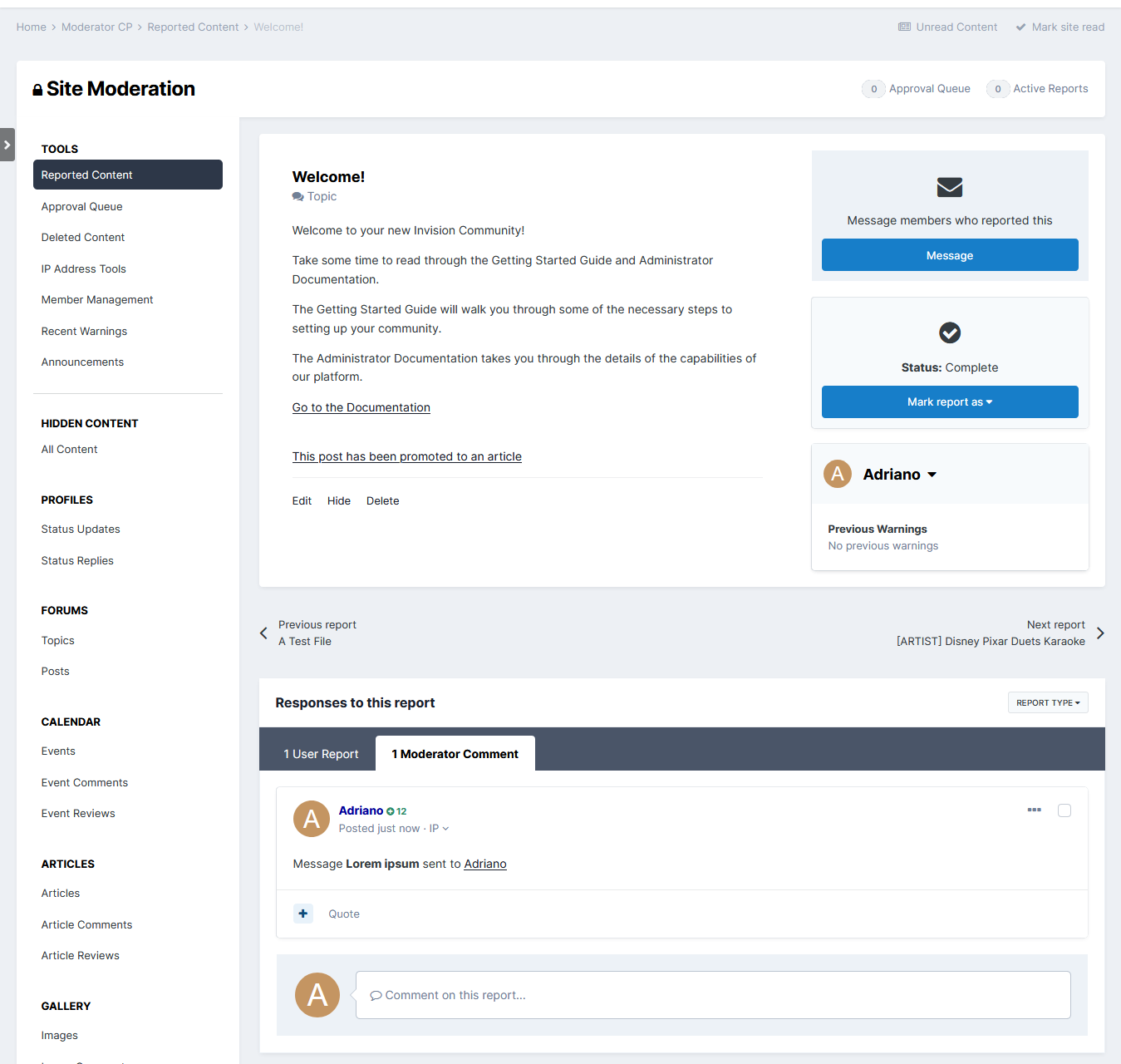Expand the IP dropdown on the comment

(439, 829)
